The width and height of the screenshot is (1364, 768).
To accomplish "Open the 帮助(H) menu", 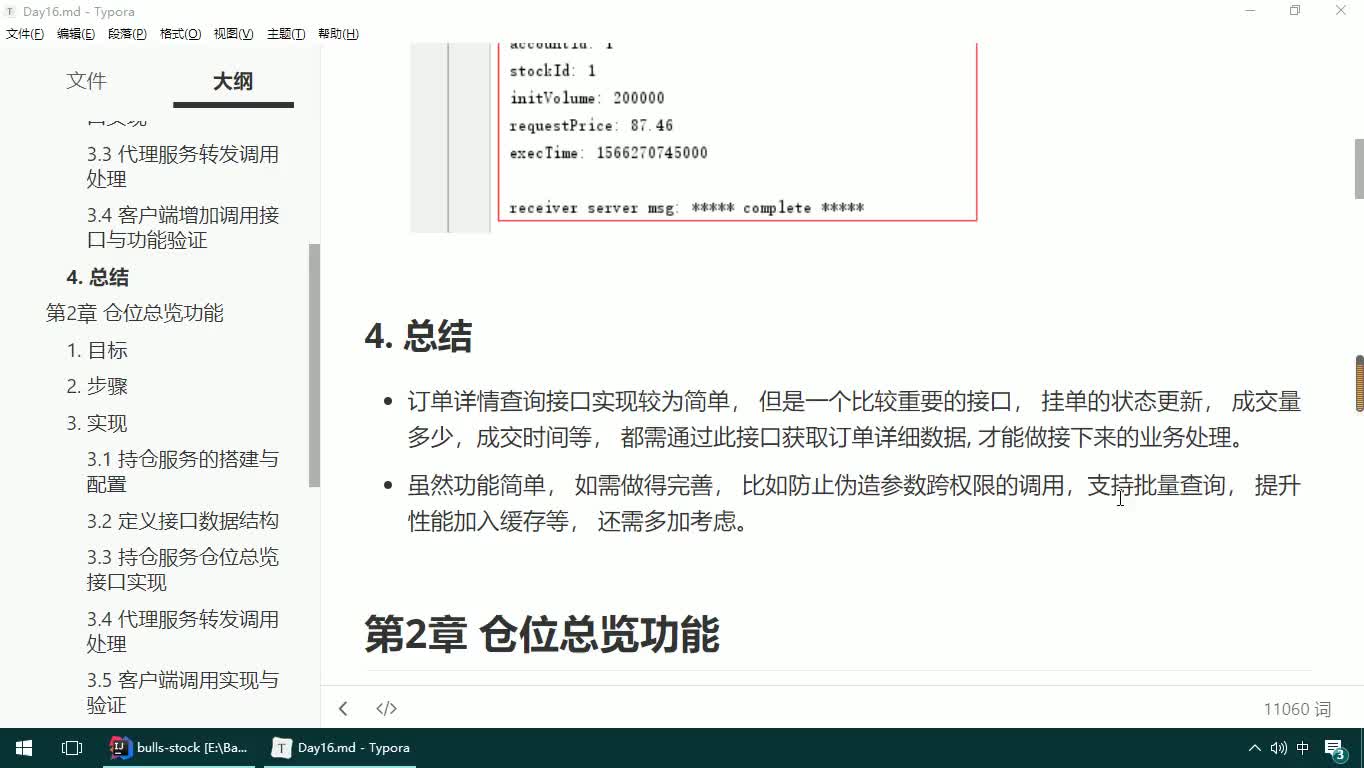I will point(338,34).
